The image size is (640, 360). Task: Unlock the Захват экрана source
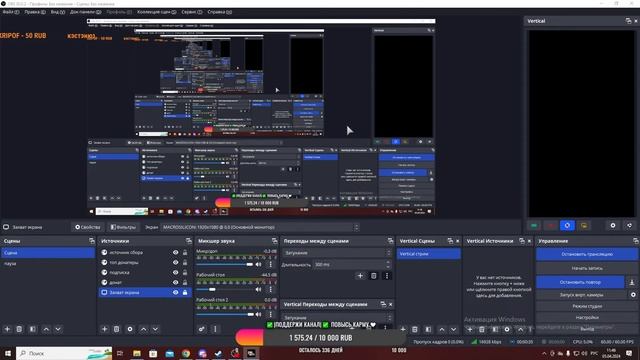(x=185, y=293)
